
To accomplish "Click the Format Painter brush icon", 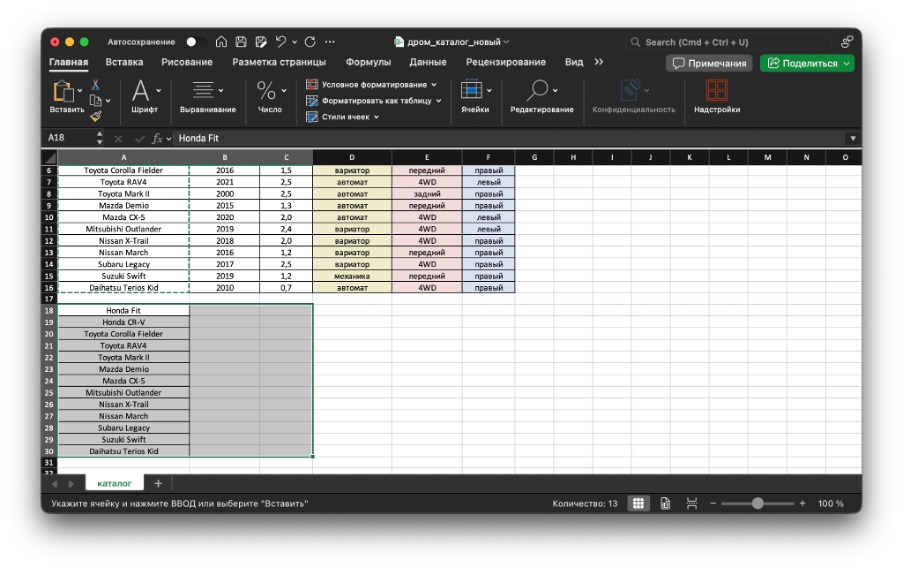I will click(96, 116).
